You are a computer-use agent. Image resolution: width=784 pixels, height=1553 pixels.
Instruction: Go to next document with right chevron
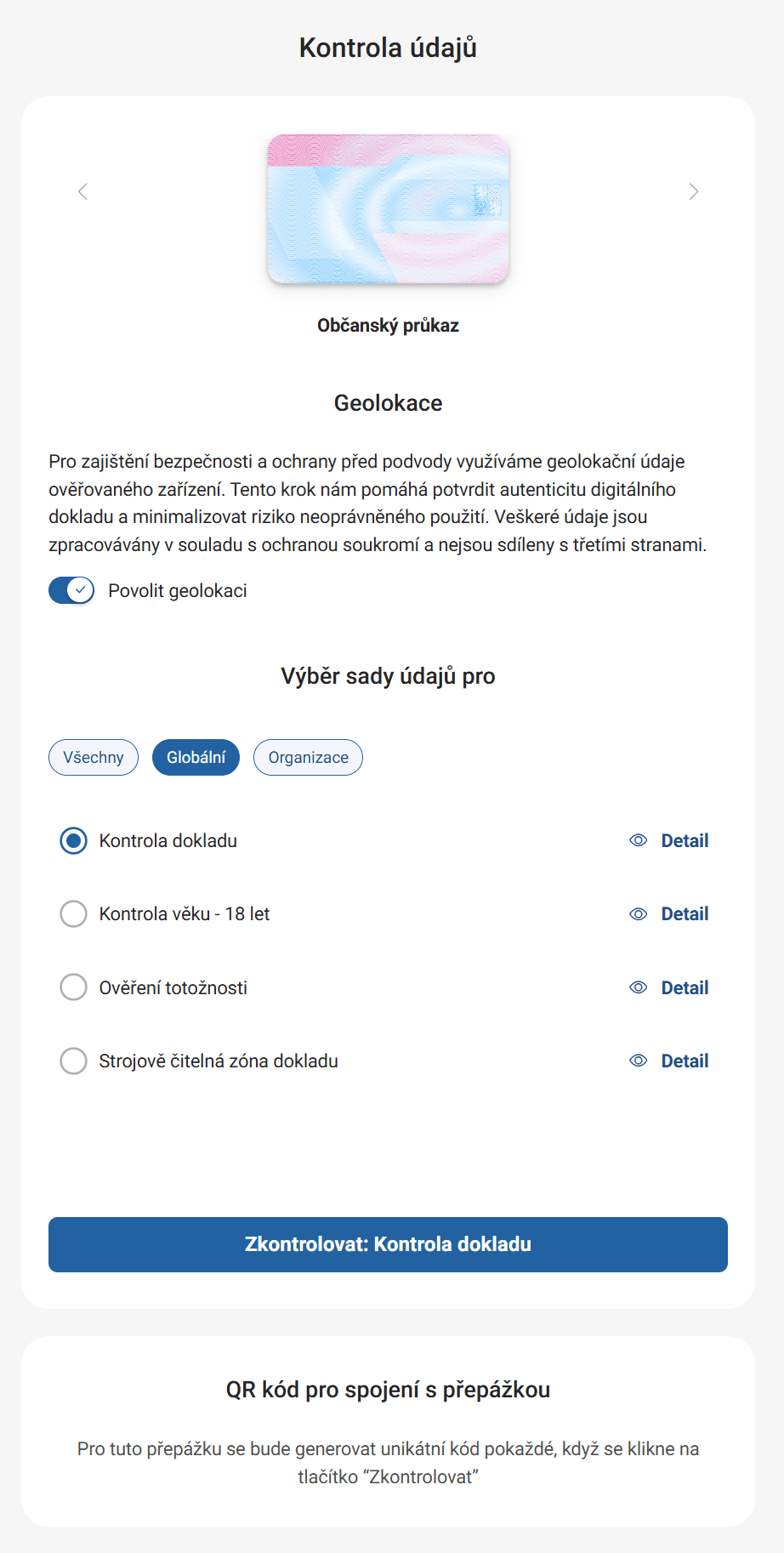click(694, 191)
